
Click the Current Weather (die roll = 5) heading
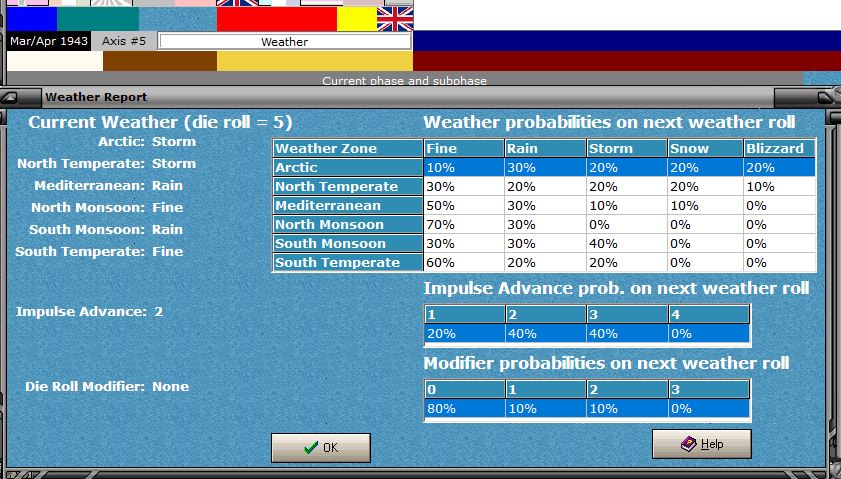click(x=160, y=122)
